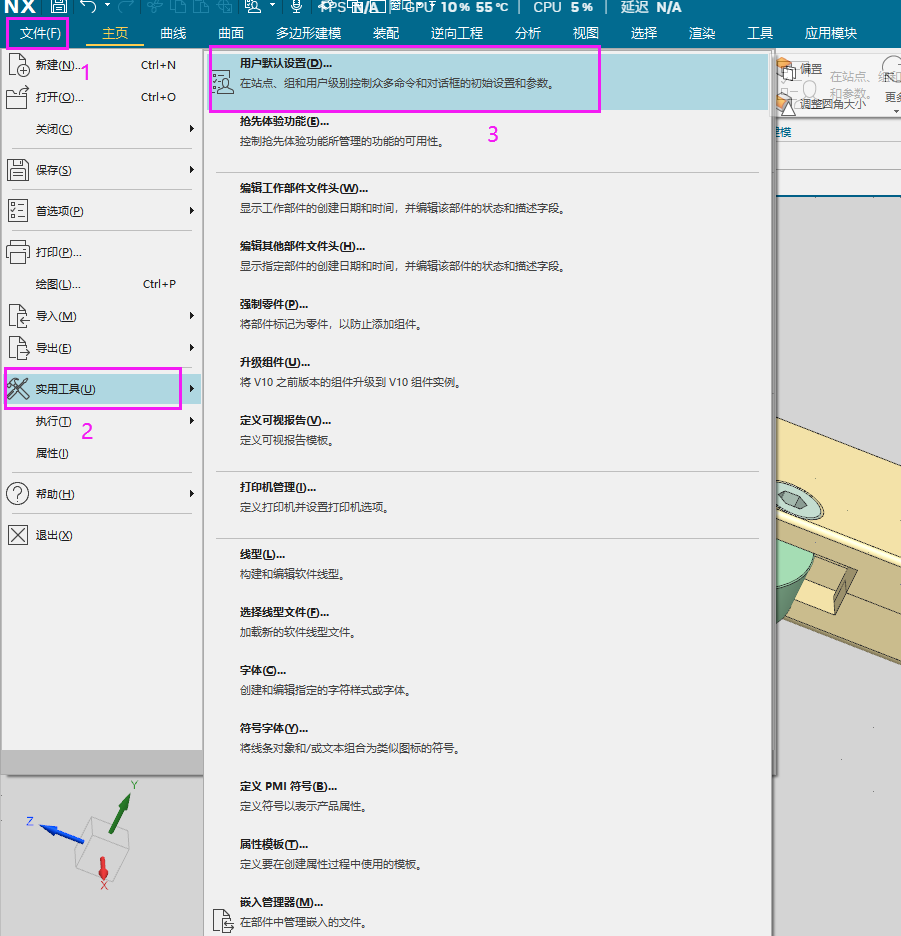The width and height of the screenshot is (901, 936).
Task: Click the blue Z axis of the view triad
Action: pyautogui.click(x=61, y=833)
